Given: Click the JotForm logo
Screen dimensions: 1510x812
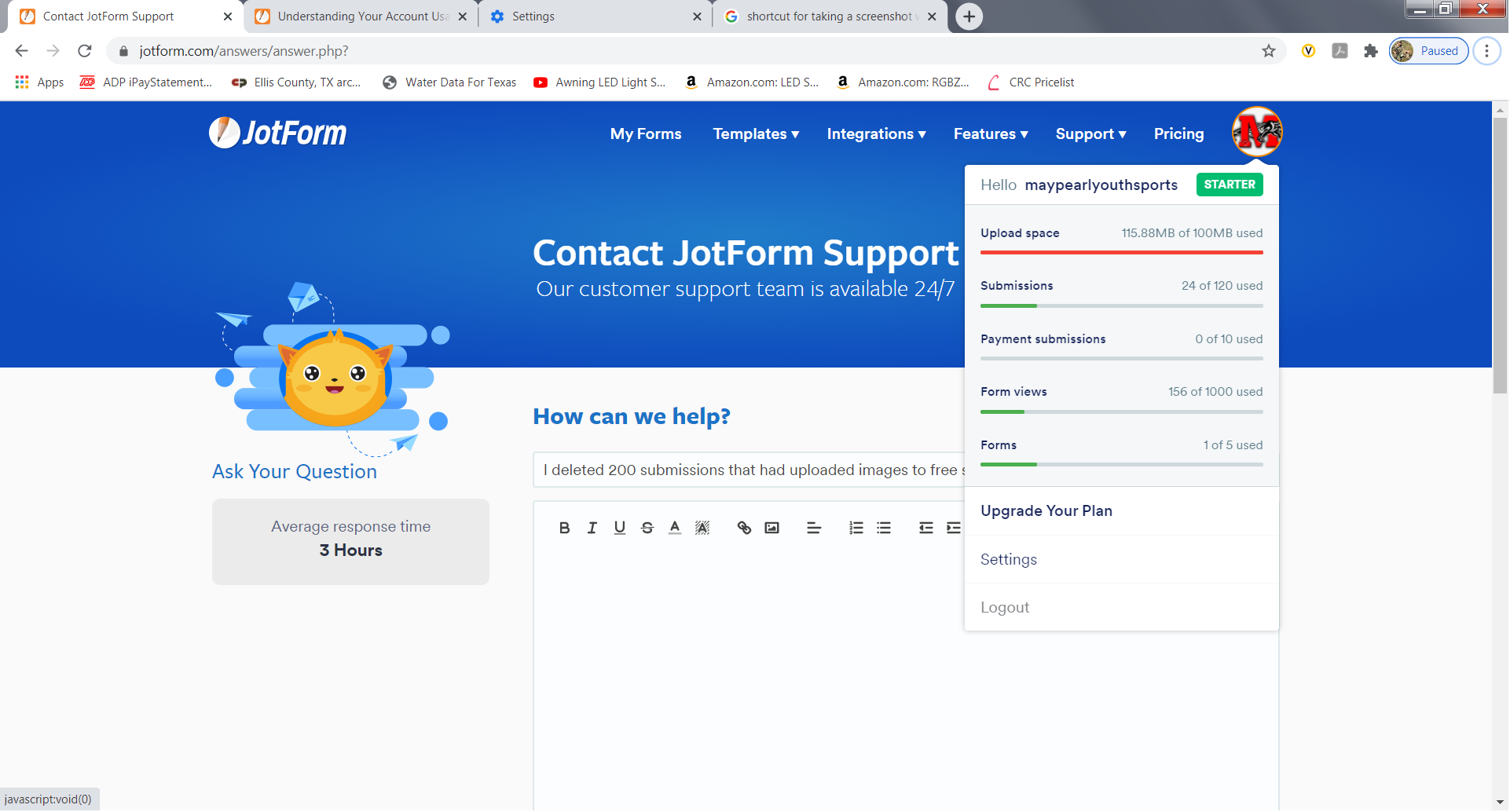Looking at the screenshot, I should click(x=278, y=134).
